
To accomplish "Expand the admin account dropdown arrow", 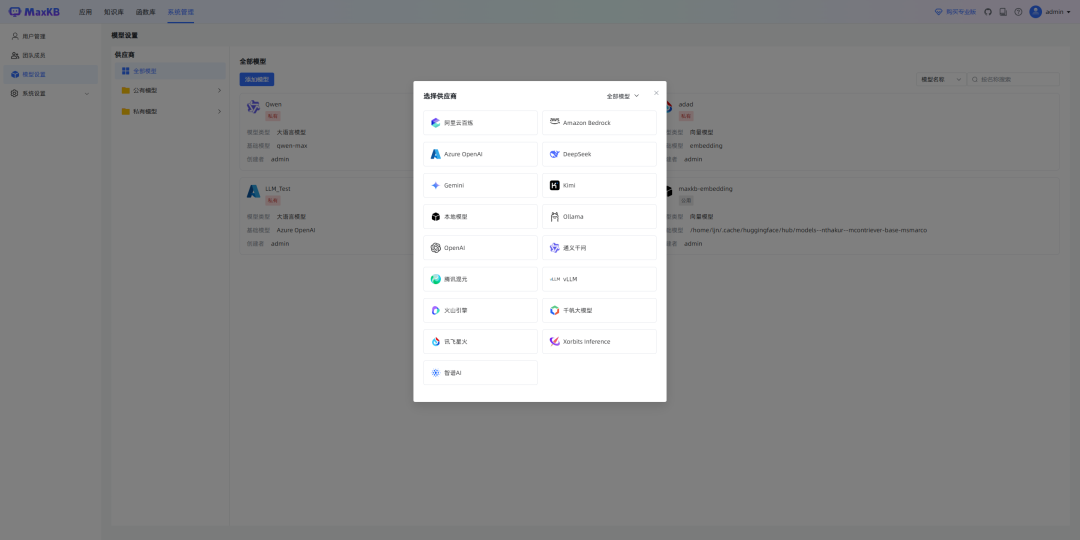I will pos(1068,12).
